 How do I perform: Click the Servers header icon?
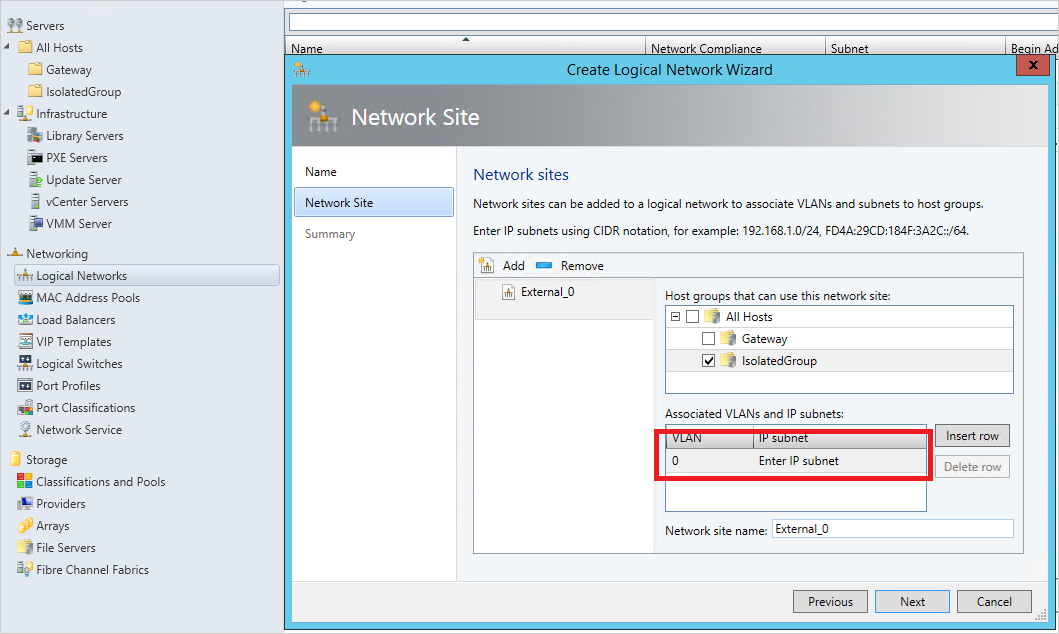click(x=15, y=25)
